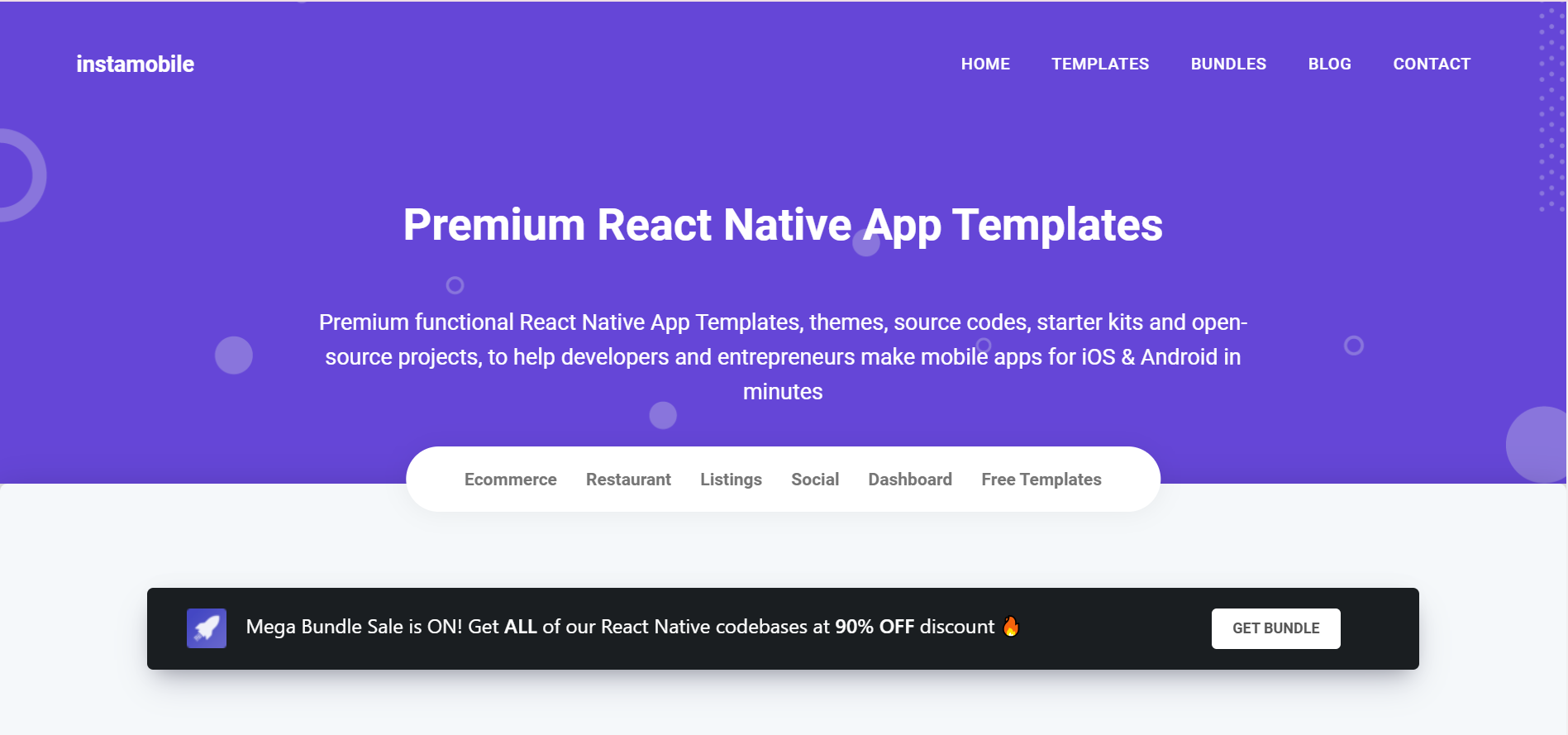Select the Restaurant category
Screen dimensions: 1568x735
pos(628,480)
